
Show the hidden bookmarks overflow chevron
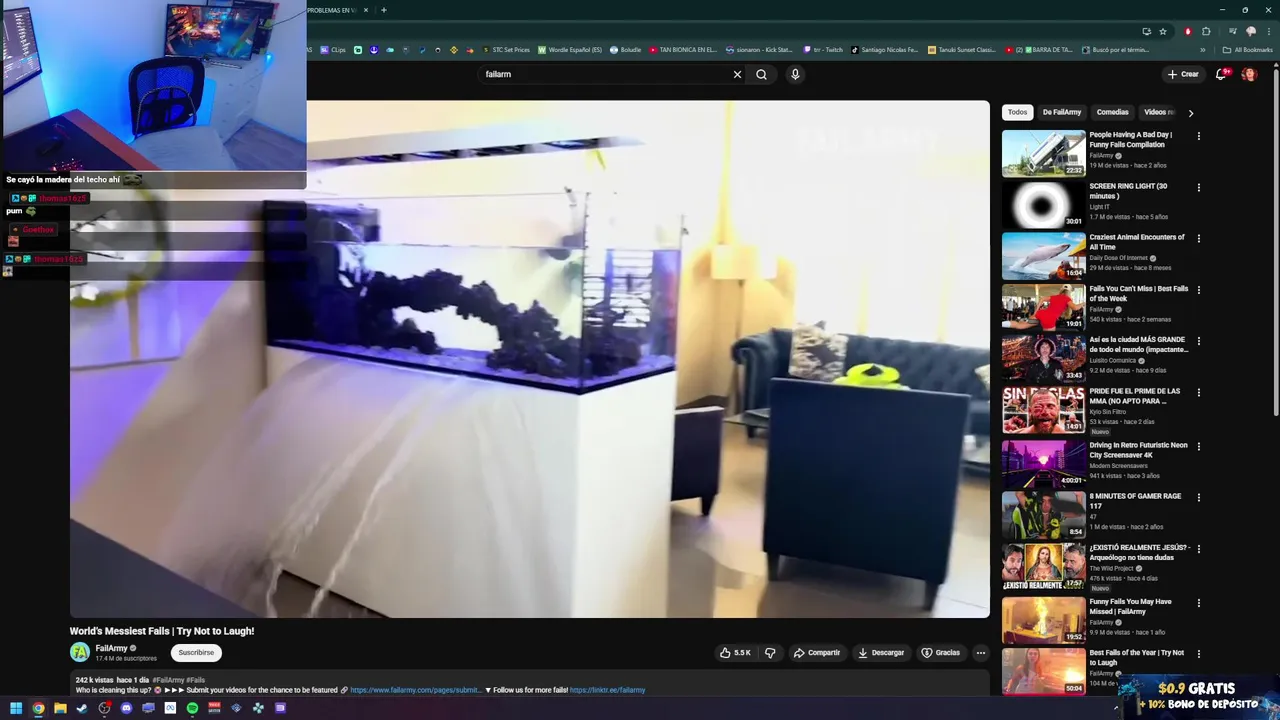1204,50
